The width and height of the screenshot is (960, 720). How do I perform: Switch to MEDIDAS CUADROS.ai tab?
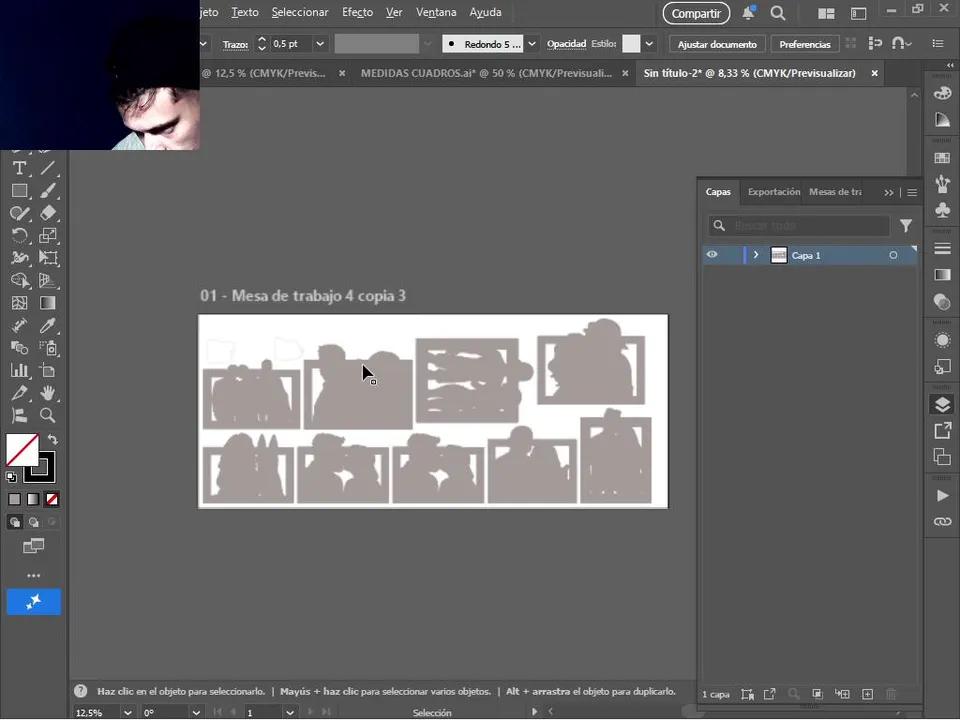click(486, 73)
